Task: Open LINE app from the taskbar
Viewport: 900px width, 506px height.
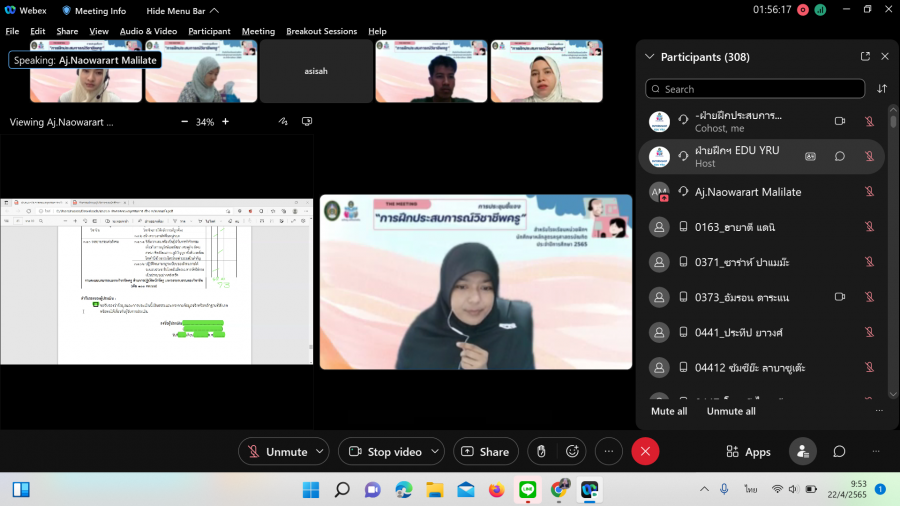Action: pos(527,490)
